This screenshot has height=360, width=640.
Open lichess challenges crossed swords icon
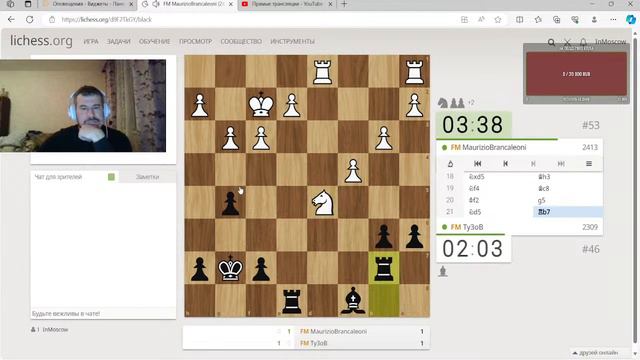point(567,42)
